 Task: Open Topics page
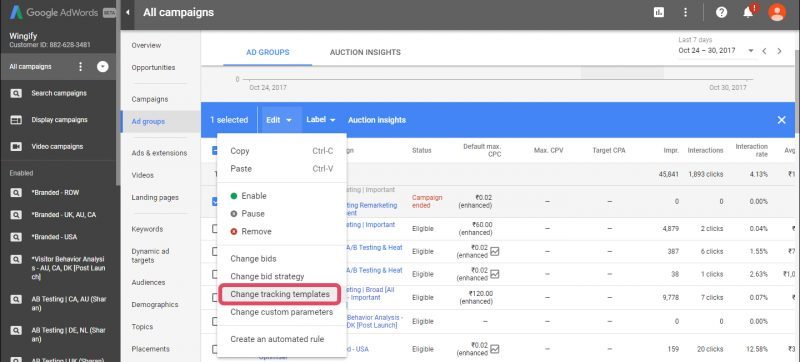(x=142, y=327)
